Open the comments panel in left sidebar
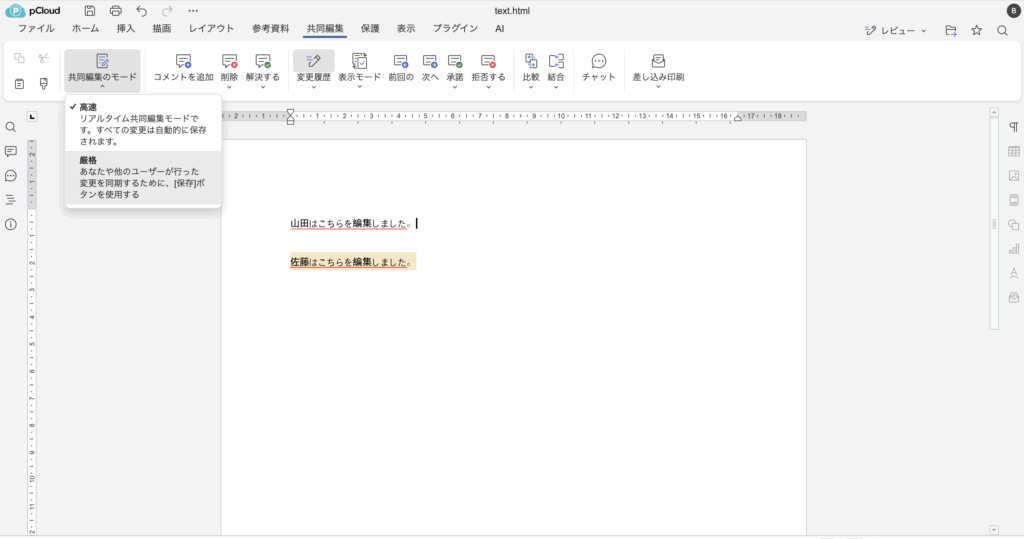 10,152
